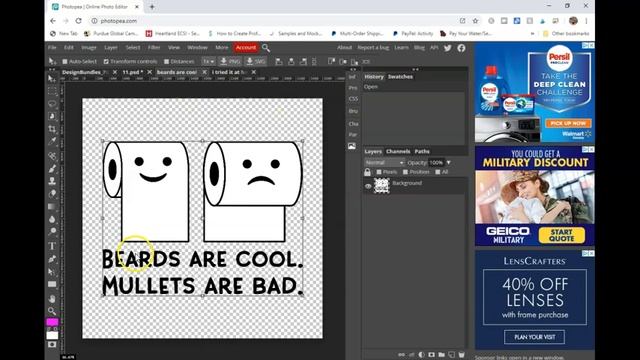This screenshot has height=360, width=640.
Task: Enable the Auto-Select checkbox
Action: [x=64, y=61]
